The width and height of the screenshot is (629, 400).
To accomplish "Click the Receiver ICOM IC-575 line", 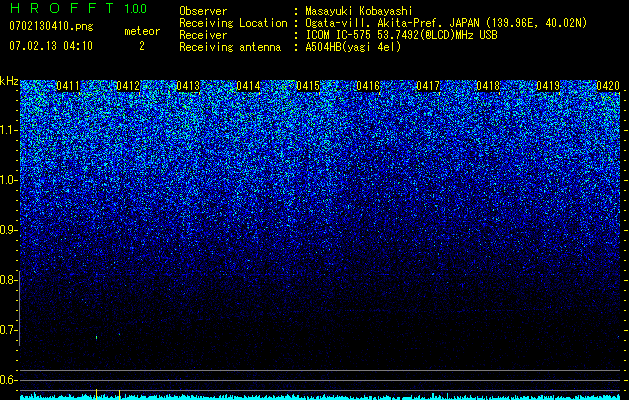I will pos(338,35).
